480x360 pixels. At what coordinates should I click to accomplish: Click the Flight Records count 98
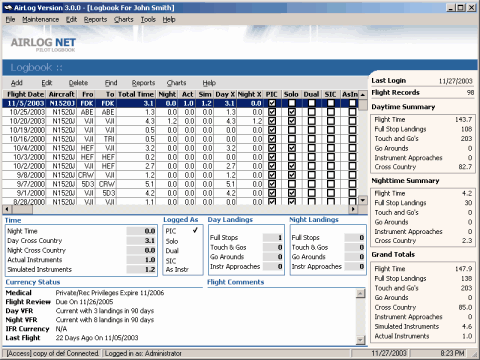coord(470,92)
